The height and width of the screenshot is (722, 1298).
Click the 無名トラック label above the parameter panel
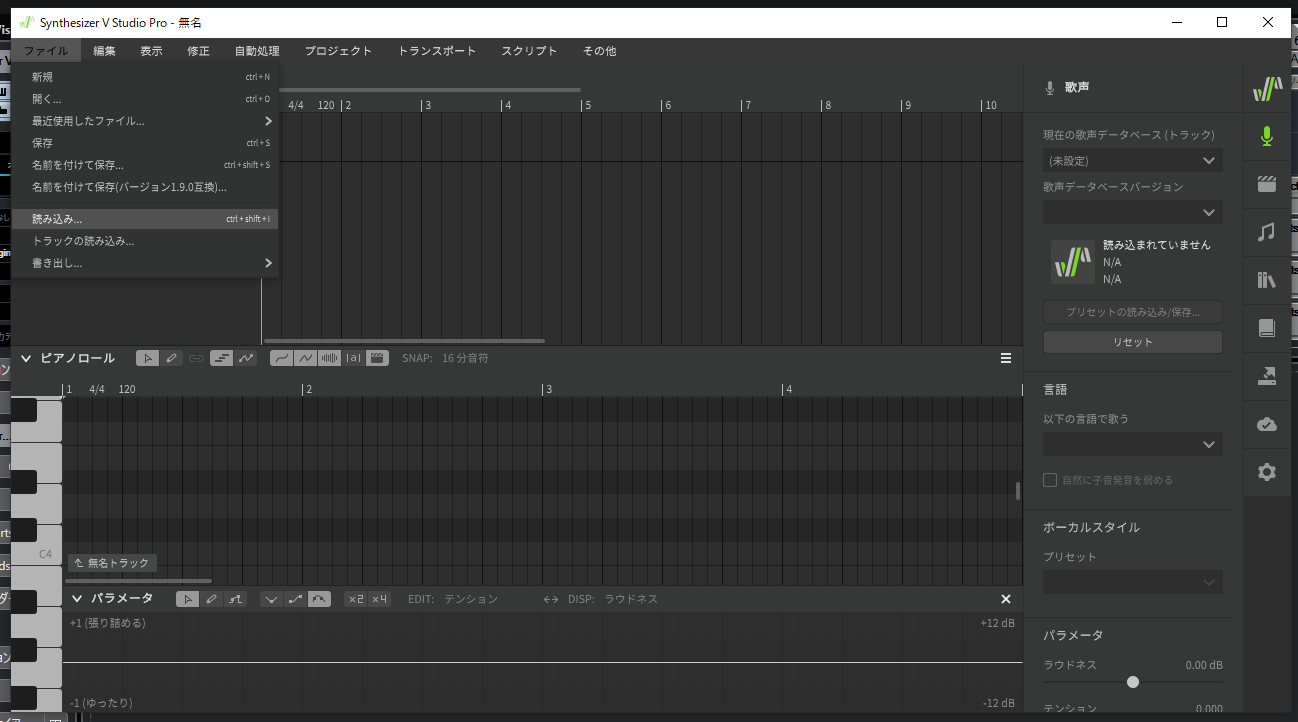point(111,563)
